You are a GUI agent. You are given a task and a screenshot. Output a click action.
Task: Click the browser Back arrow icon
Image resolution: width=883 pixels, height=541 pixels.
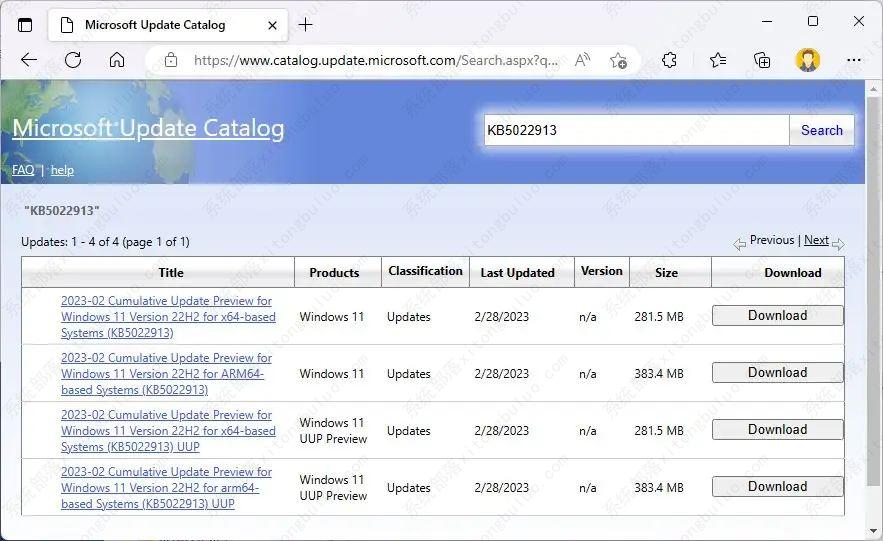click(x=28, y=60)
